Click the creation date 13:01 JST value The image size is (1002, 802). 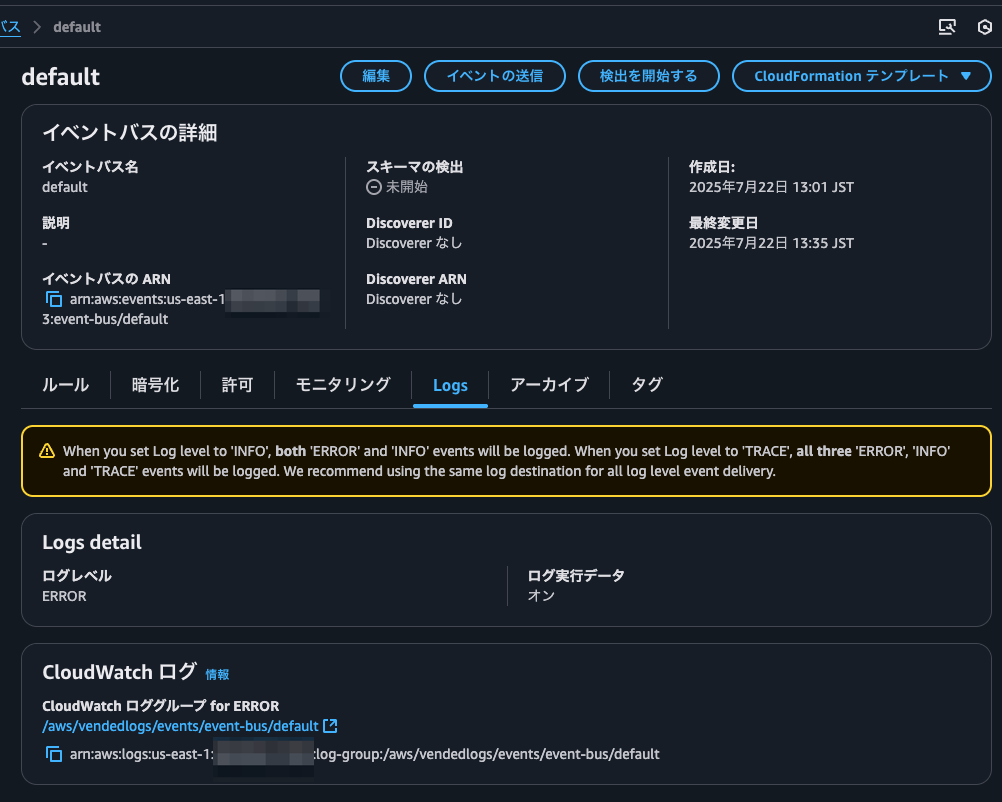coord(771,187)
